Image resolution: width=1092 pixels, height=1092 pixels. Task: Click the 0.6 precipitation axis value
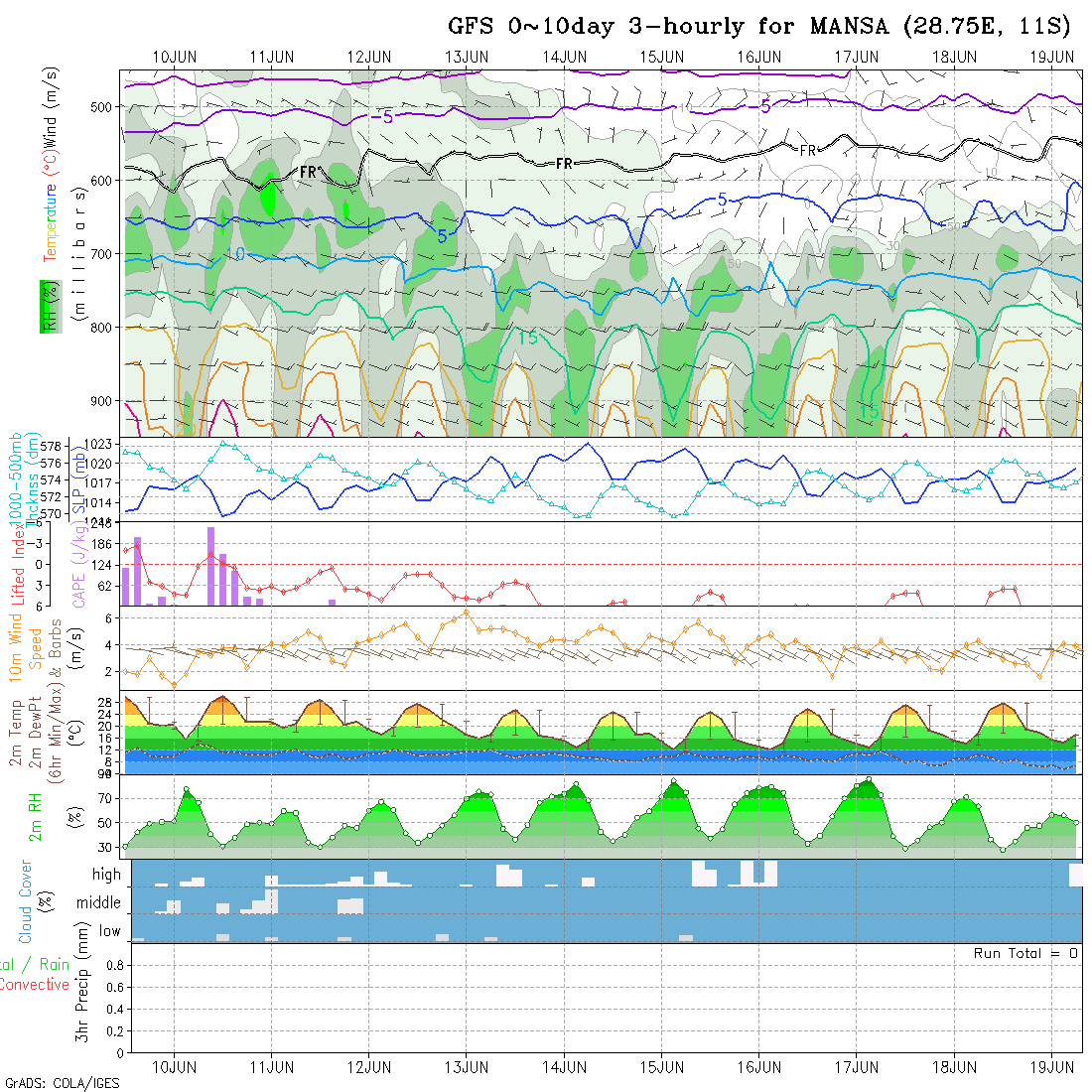[x=115, y=988]
